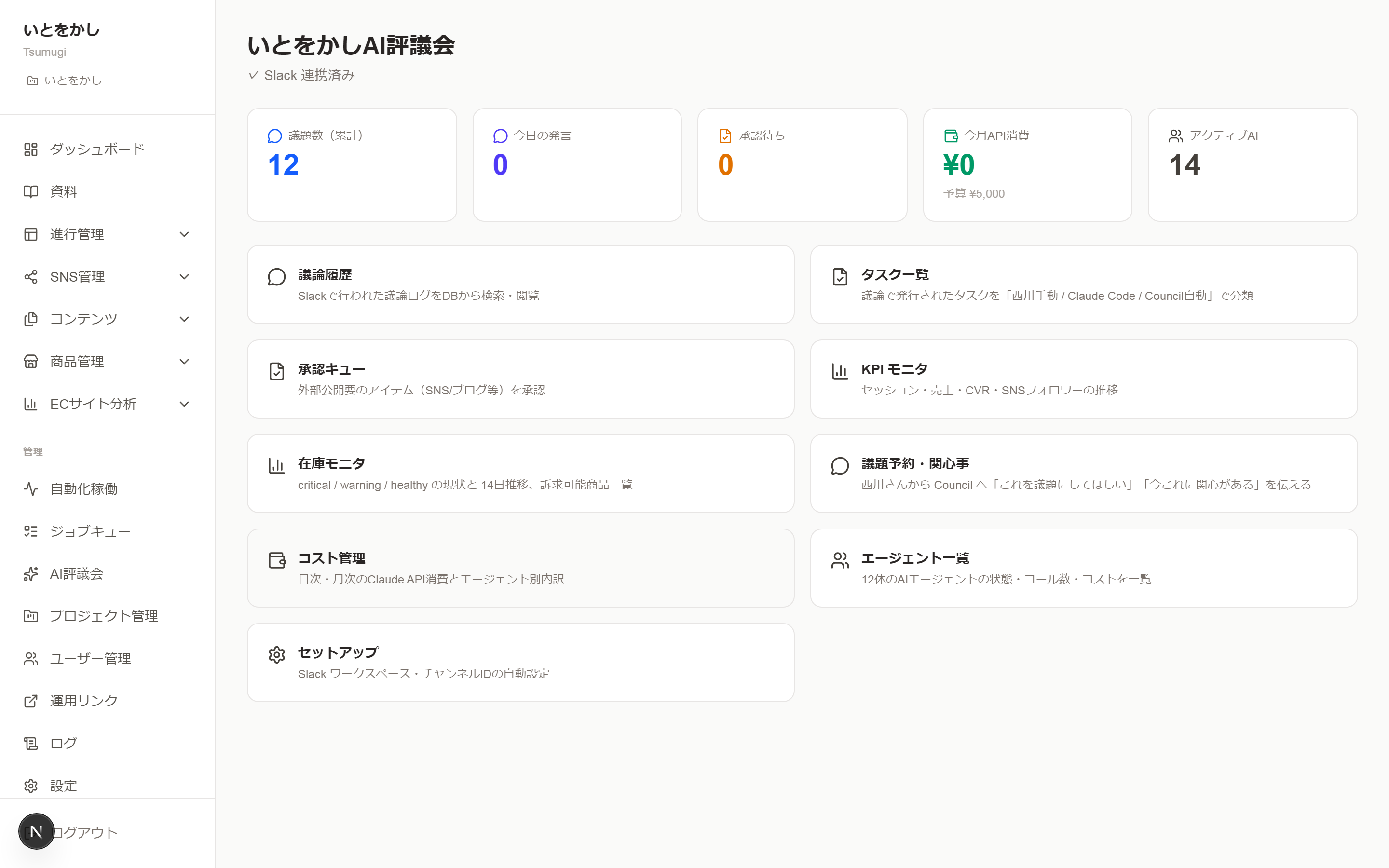Open the コスト管理 card title
This screenshot has width=1389, height=868.
[332, 558]
